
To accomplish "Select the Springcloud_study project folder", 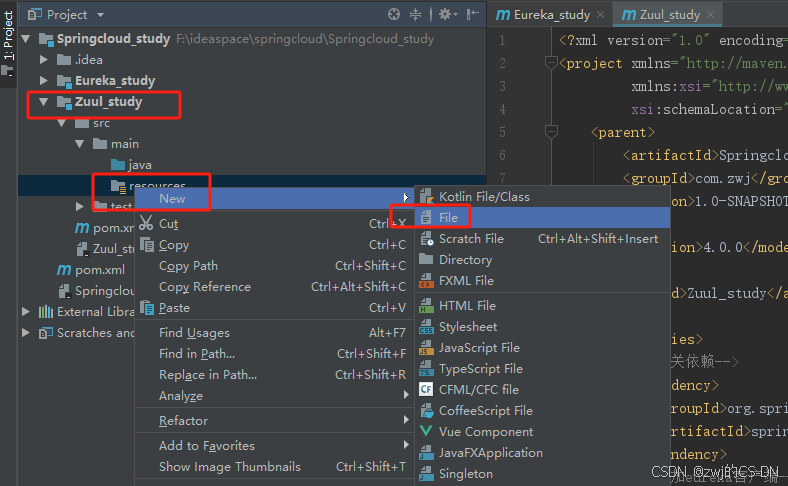I will click(x=113, y=39).
